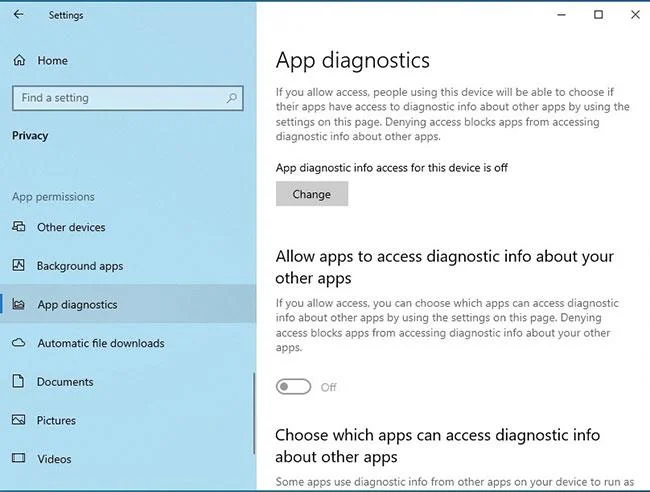Click 'Choose which apps can access' heading
The image size is (650, 492).
point(437,446)
